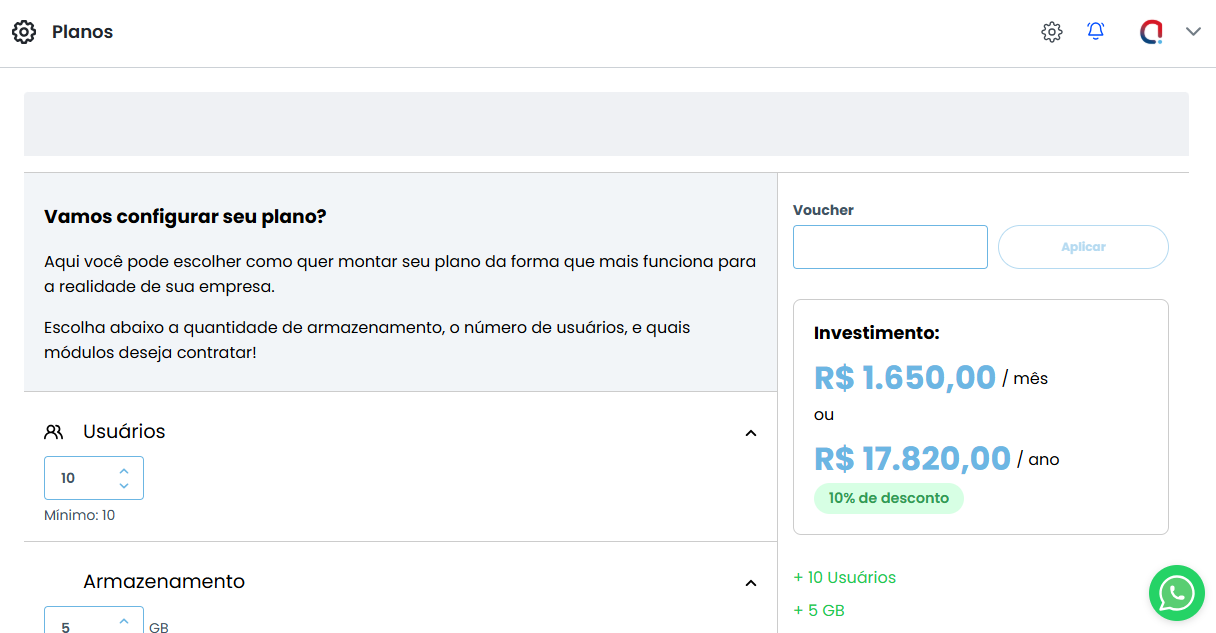Open the notifications bell
Viewport: 1216px width, 633px height.
(1096, 32)
